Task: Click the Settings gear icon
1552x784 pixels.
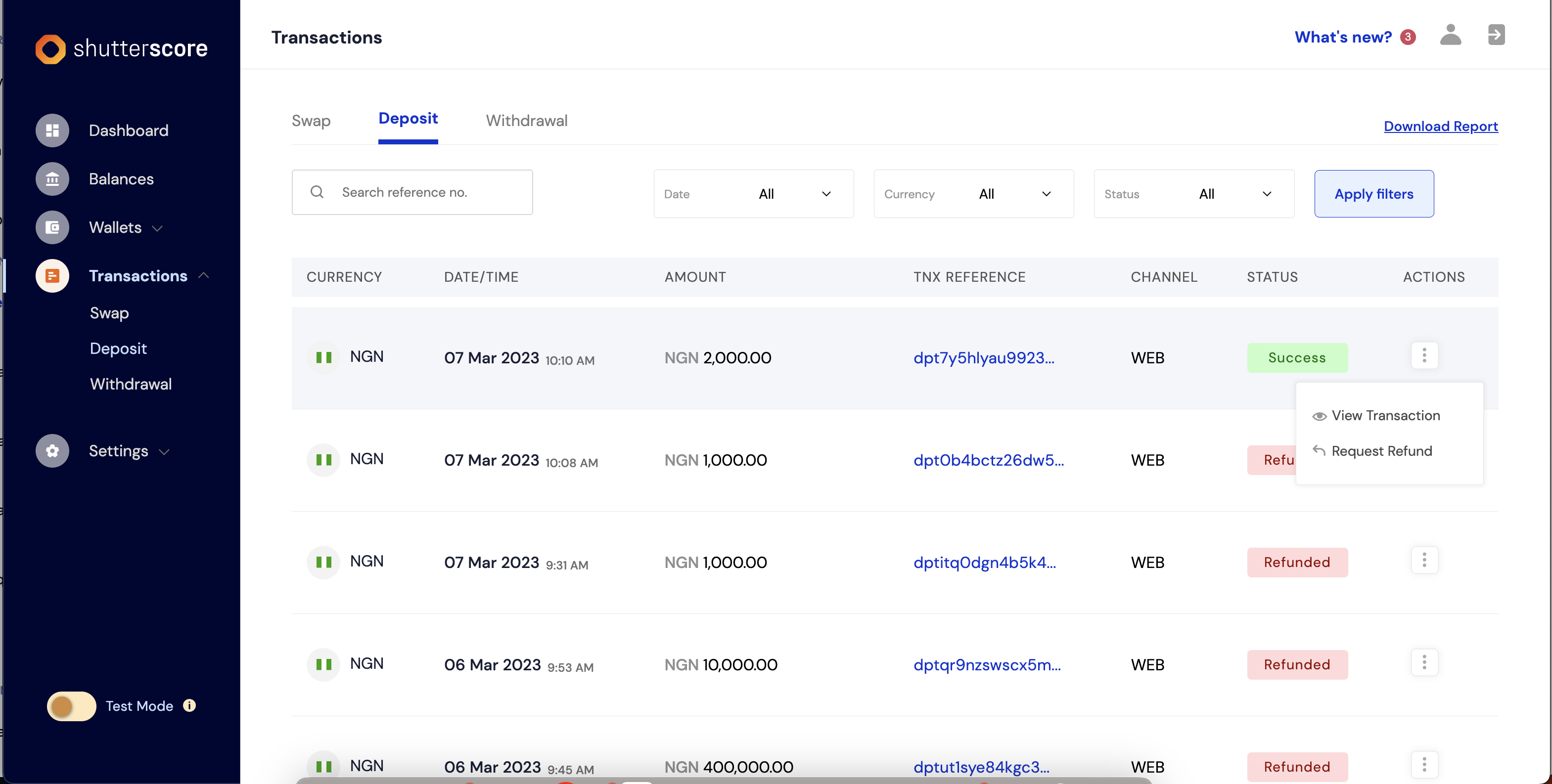Action: point(52,451)
